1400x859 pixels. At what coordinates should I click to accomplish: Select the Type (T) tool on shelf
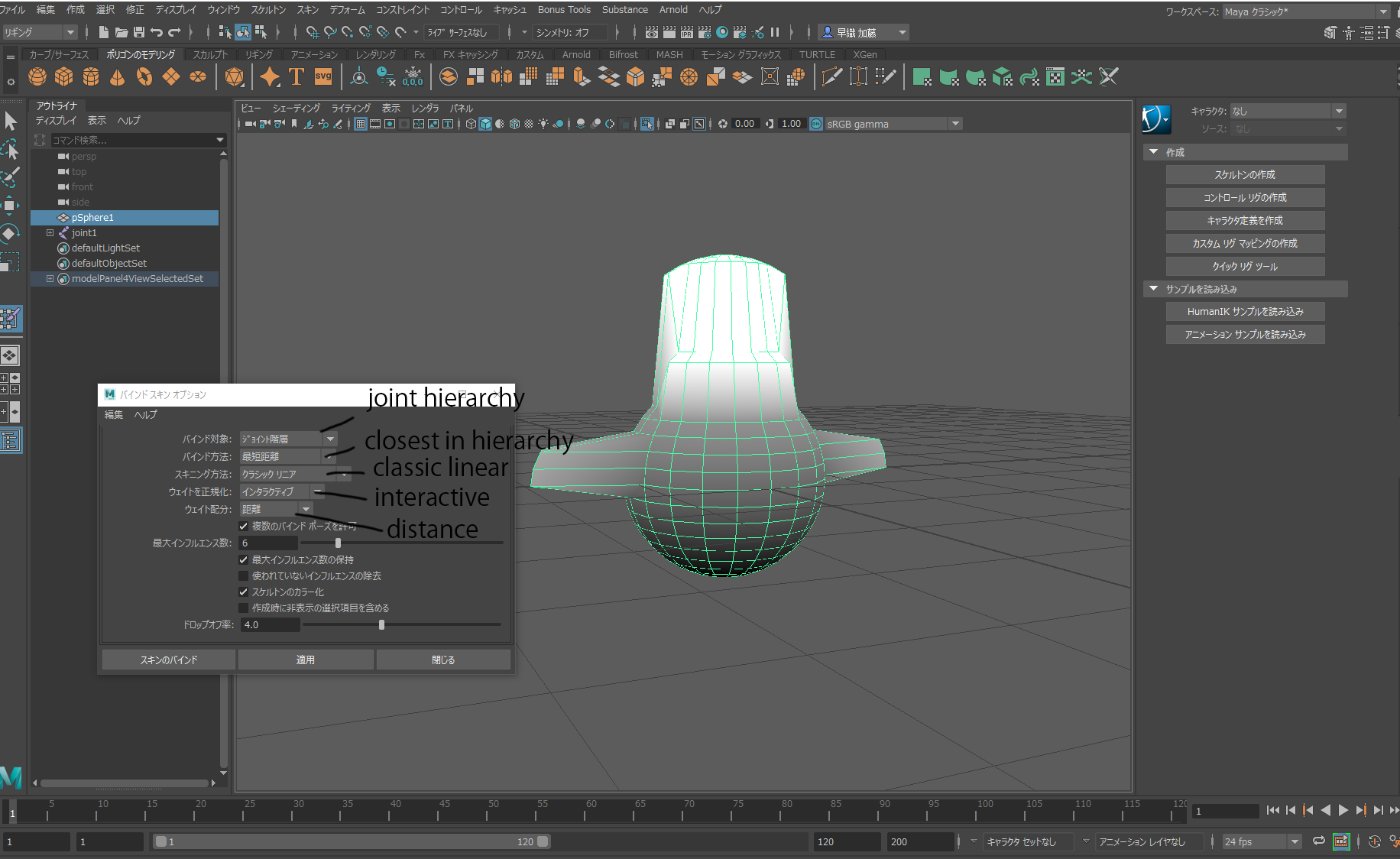coord(297,76)
